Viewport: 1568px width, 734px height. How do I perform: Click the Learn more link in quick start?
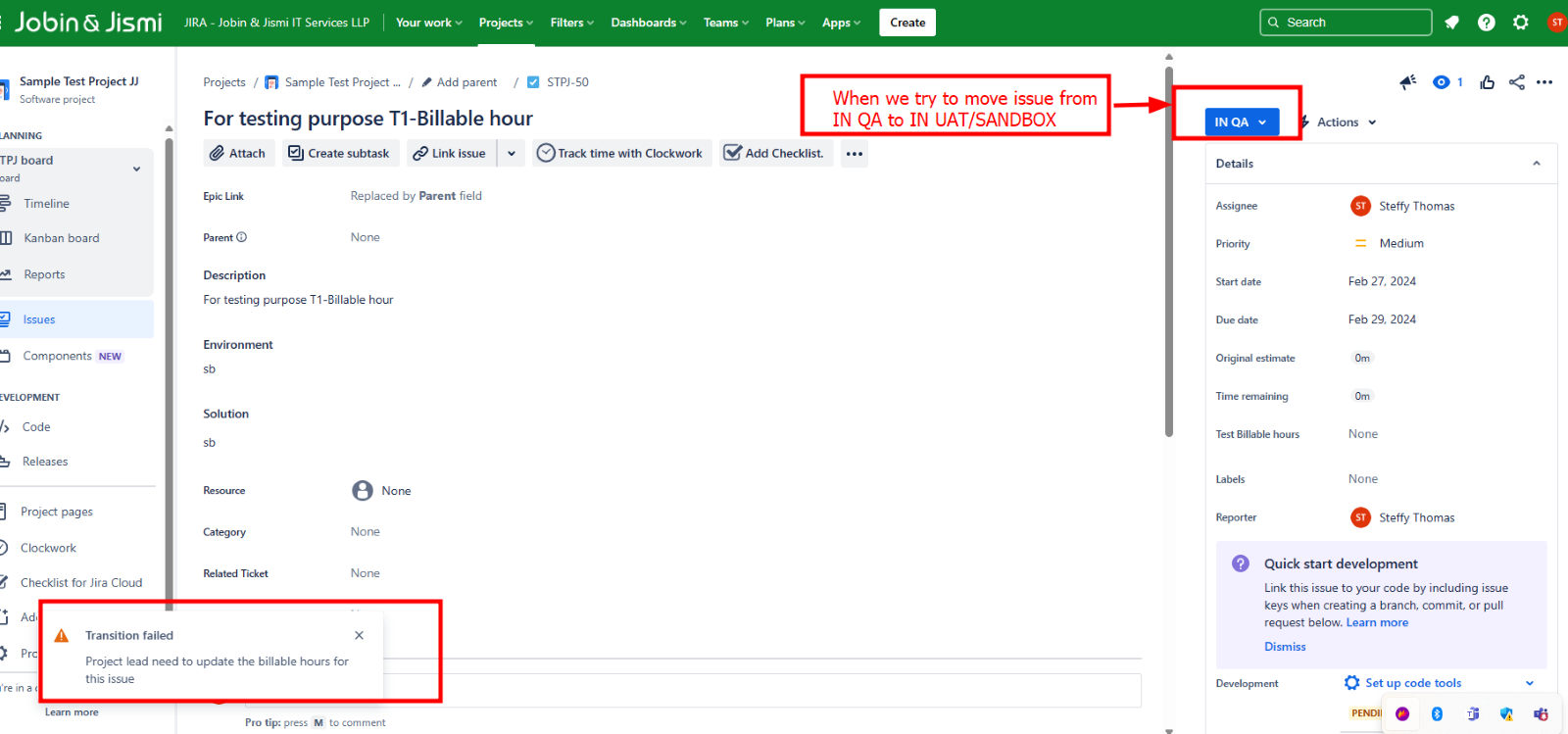(1377, 623)
